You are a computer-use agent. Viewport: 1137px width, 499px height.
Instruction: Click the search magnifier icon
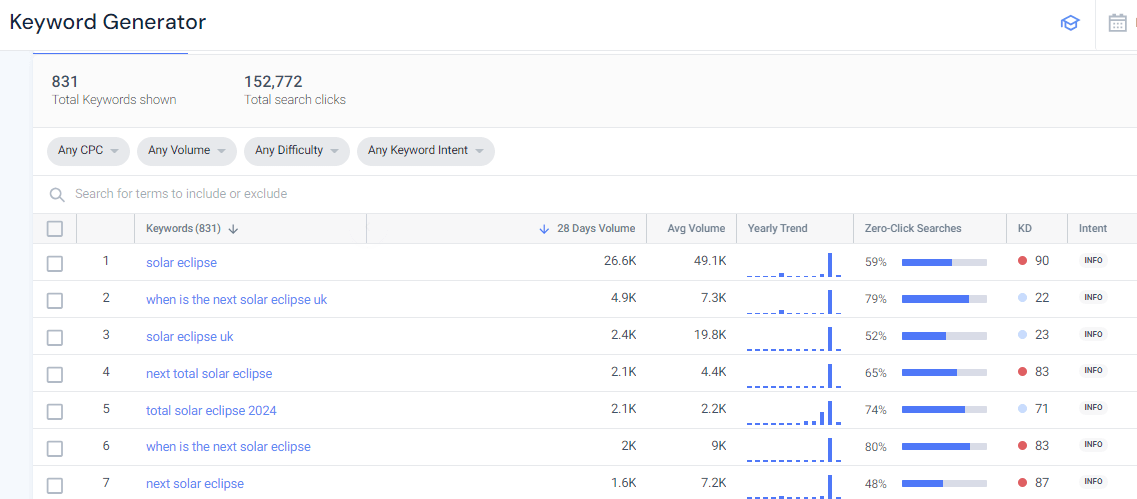(x=57, y=194)
